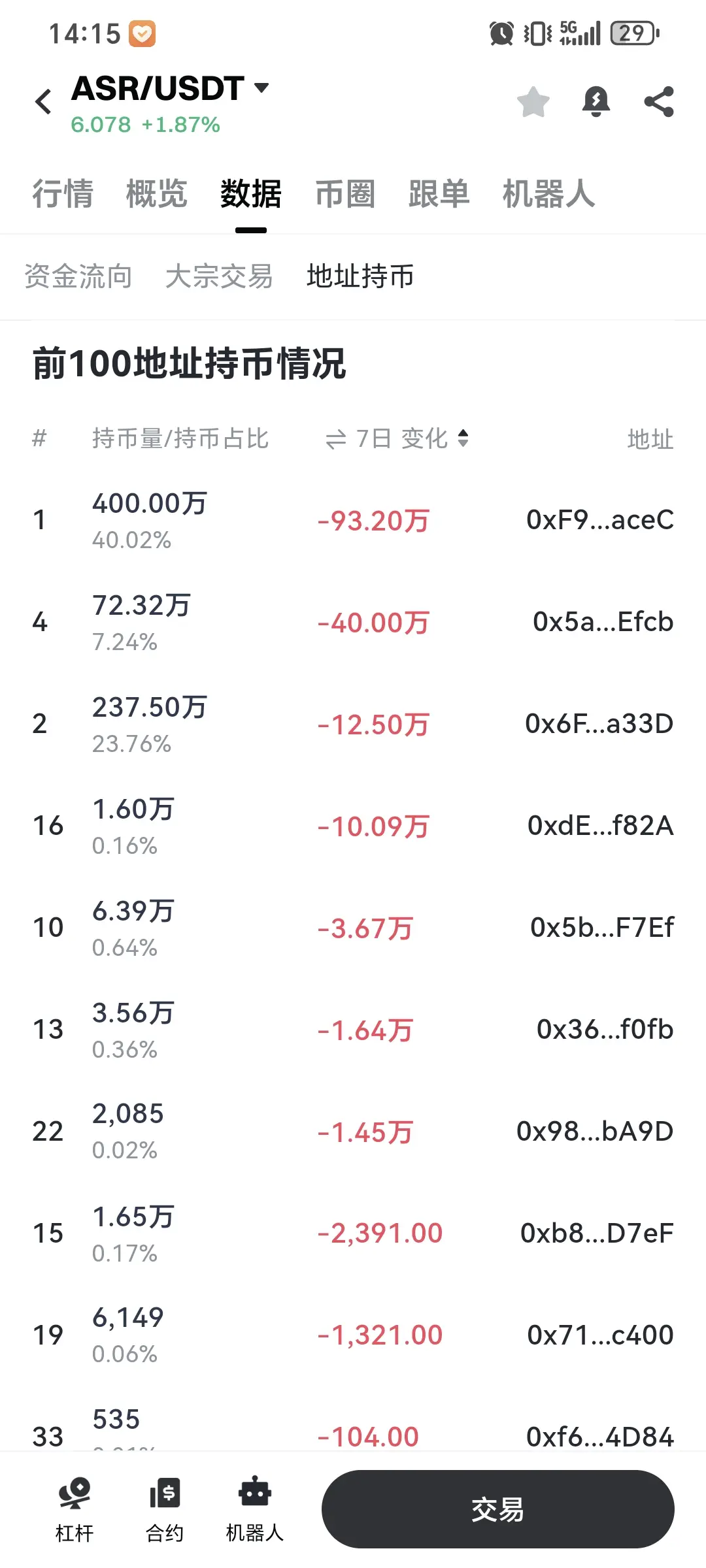Open the 跟单 copy trading tab
The image size is (706, 1568).
(439, 194)
